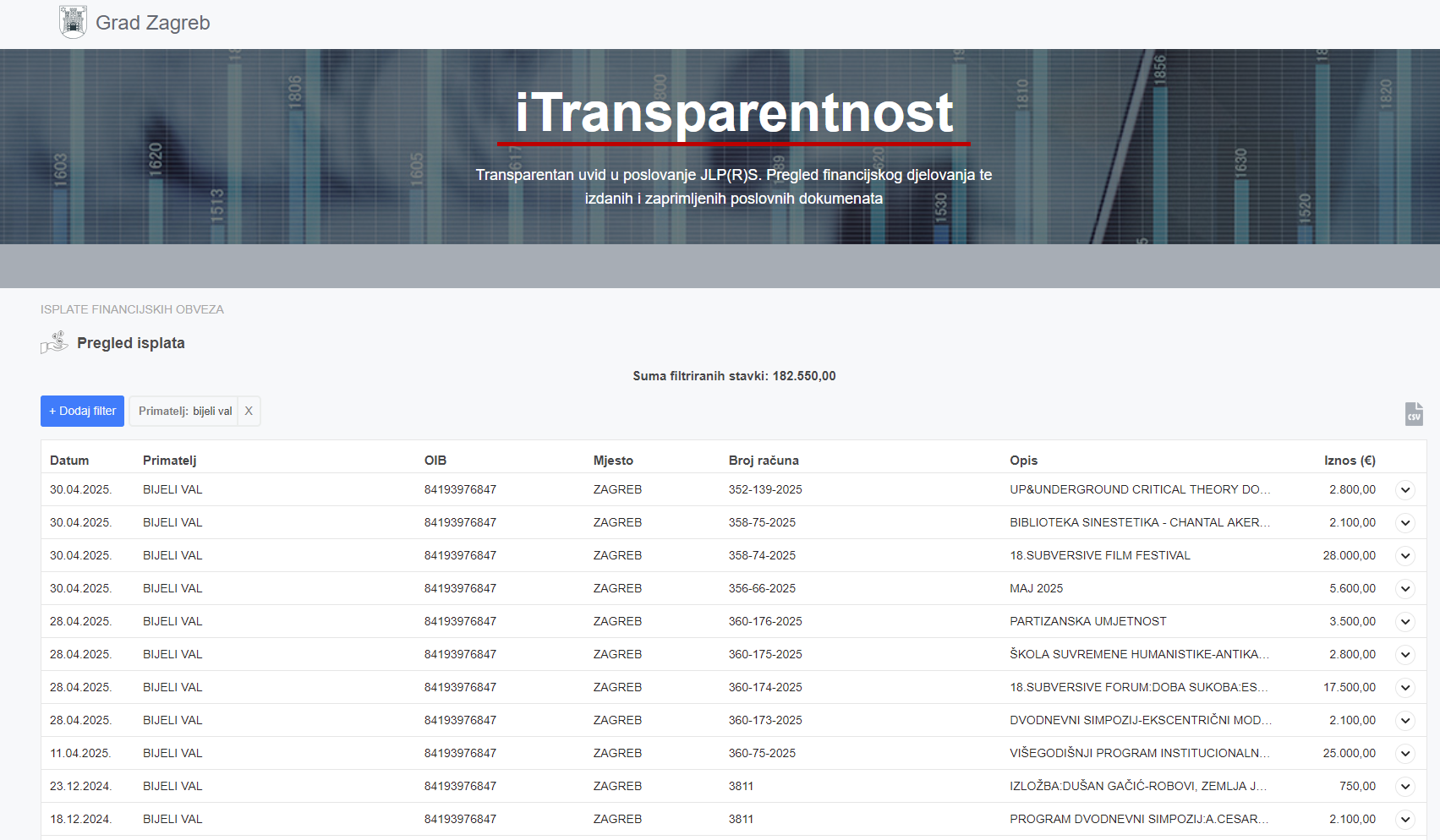This screenshot has width=1440, height=840.
Task: Click the amount 17.500,00
Action: 1349,687
